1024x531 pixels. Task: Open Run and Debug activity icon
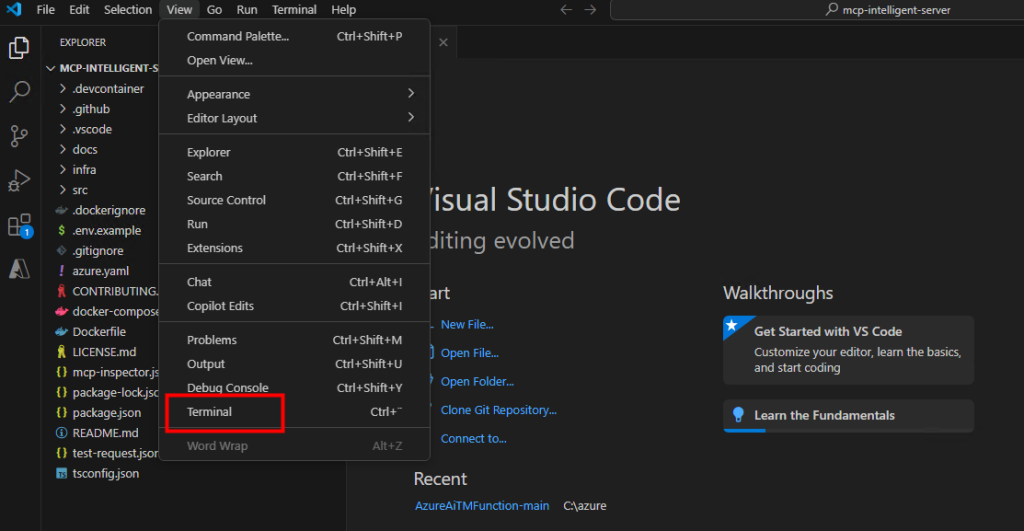pos(19,180)
